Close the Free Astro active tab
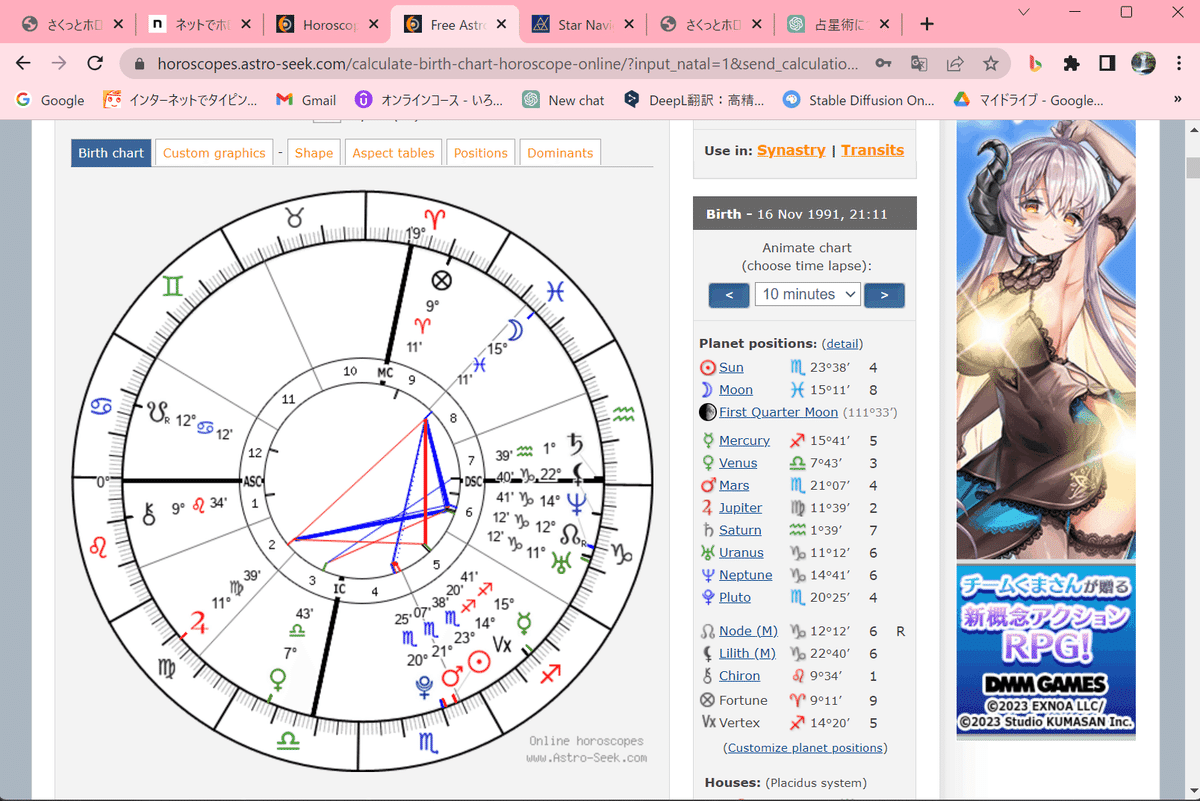1200x801 pixels. (x=502, y=24)
